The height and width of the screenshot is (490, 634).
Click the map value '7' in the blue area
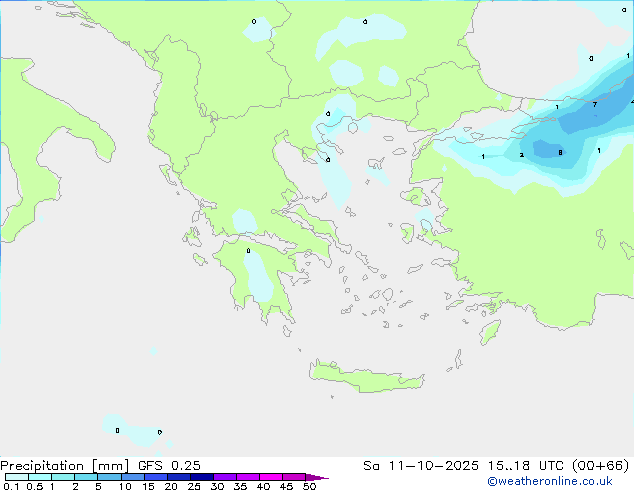[594, 105]
